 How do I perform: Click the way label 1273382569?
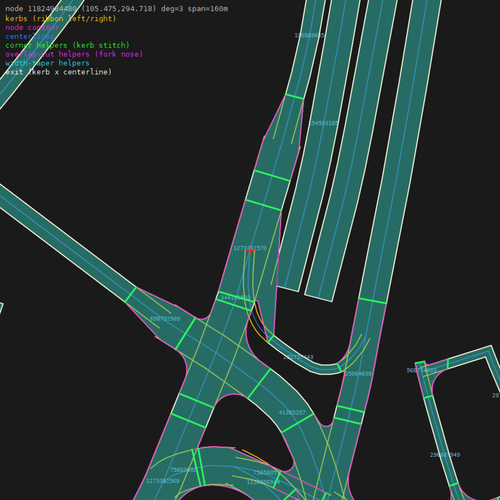[x=163, y=481]
